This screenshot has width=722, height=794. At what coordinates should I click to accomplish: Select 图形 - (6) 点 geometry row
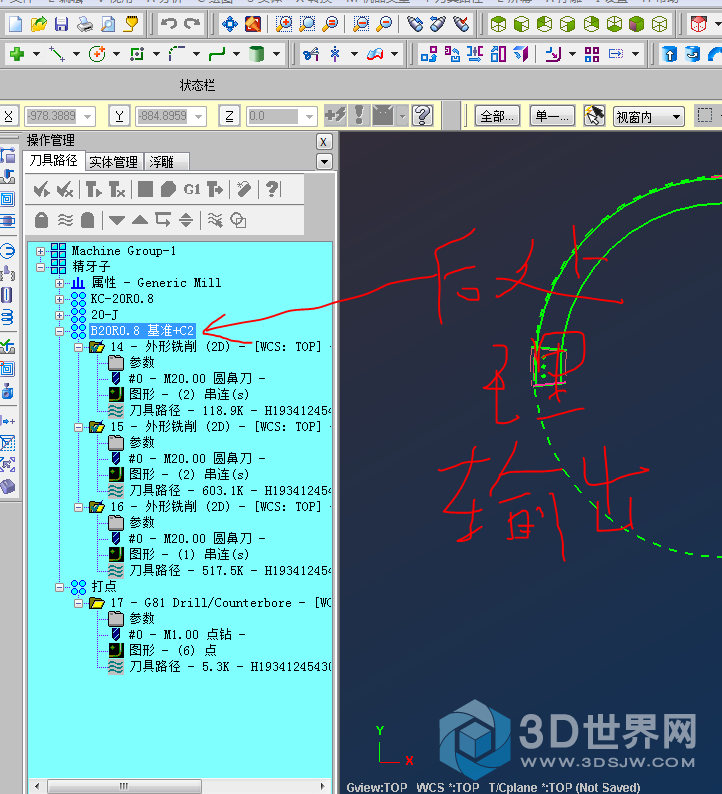pos(173,651)
